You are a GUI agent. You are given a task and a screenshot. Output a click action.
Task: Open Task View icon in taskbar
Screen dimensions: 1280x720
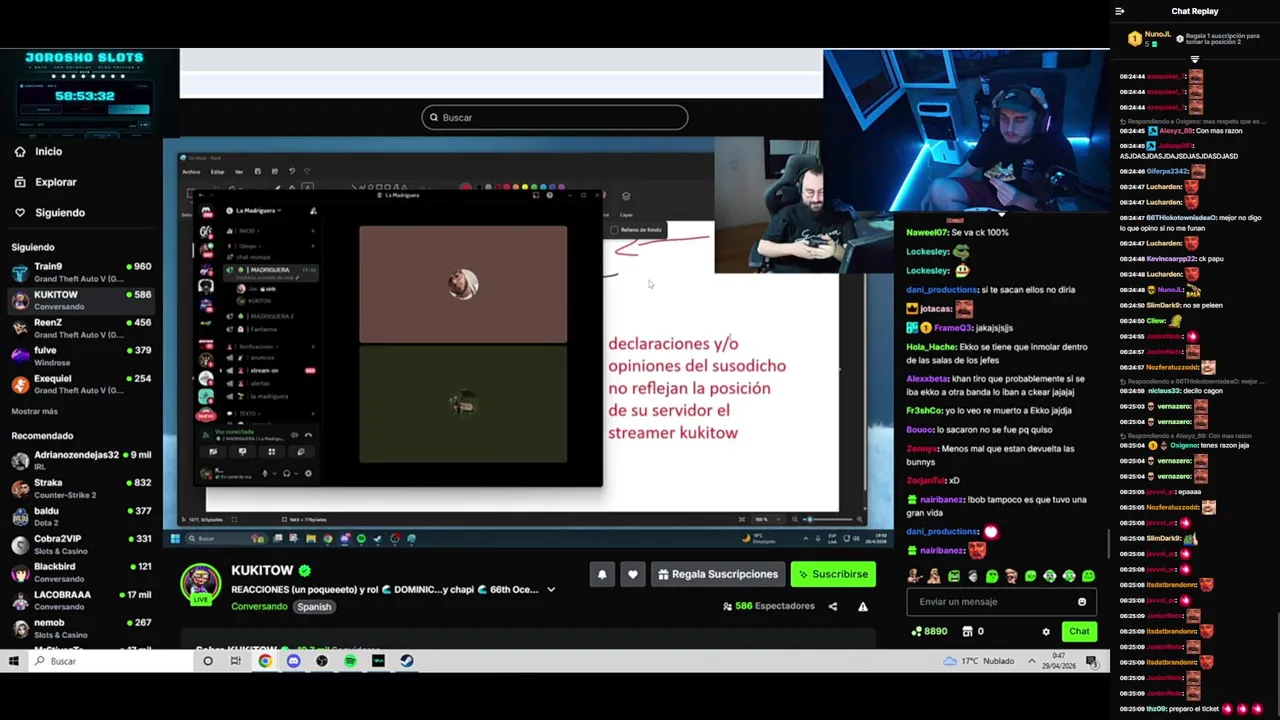236,661
